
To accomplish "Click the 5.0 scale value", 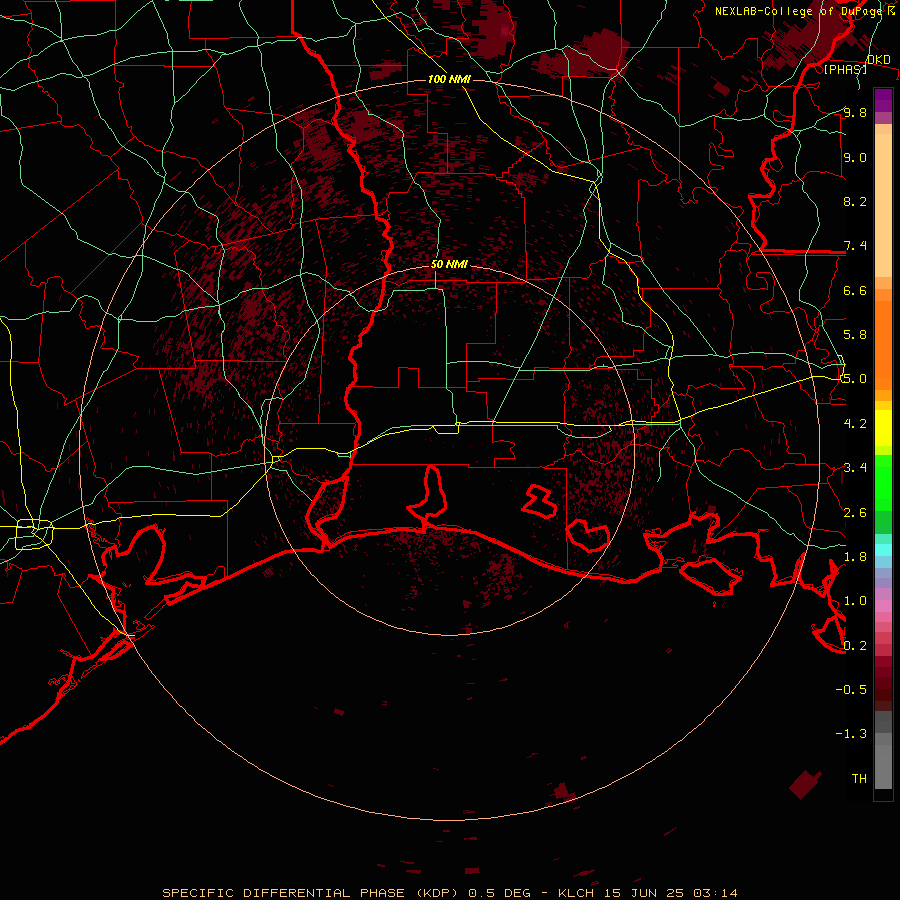I will pos(855,379).
